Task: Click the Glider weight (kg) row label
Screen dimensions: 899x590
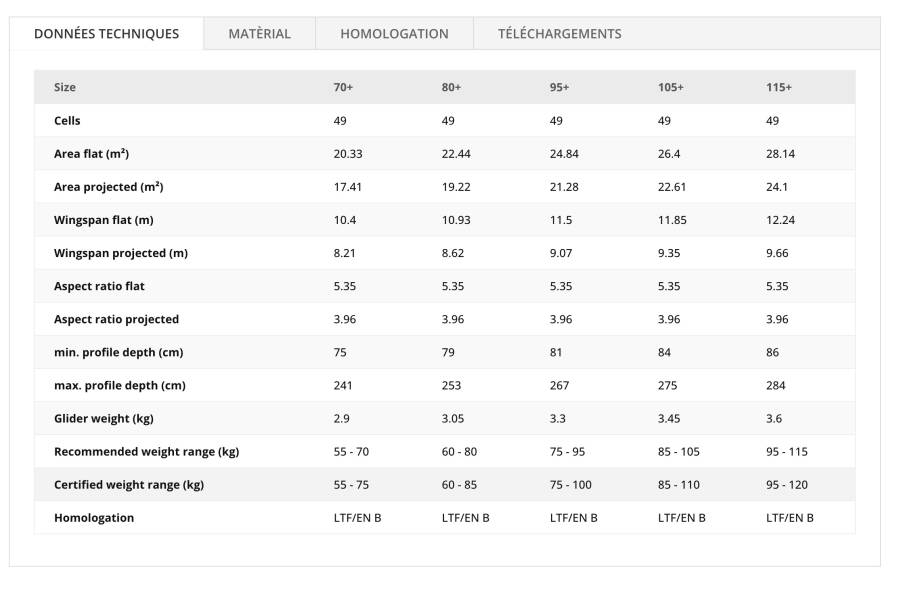Action: click(104, 419)
